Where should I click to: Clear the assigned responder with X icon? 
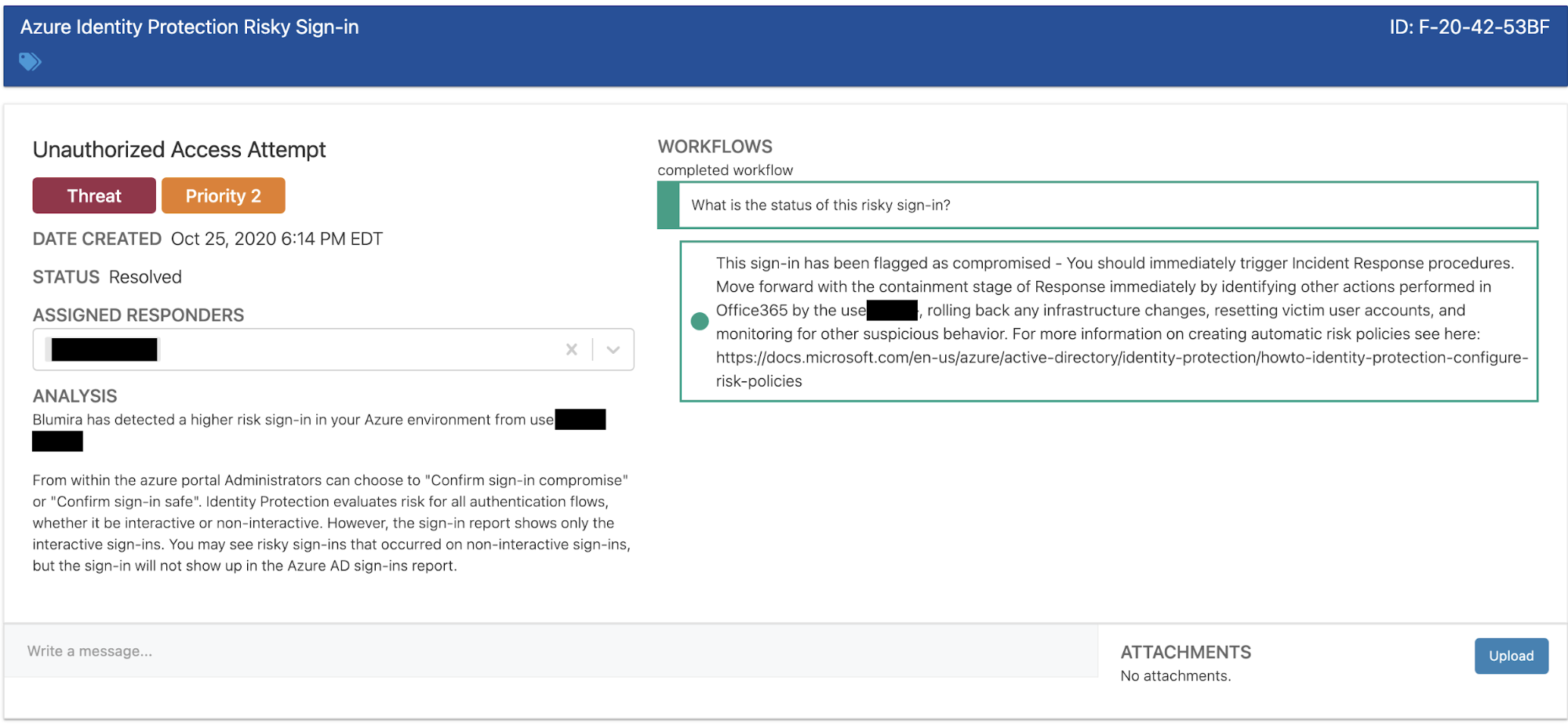point(572,350)
